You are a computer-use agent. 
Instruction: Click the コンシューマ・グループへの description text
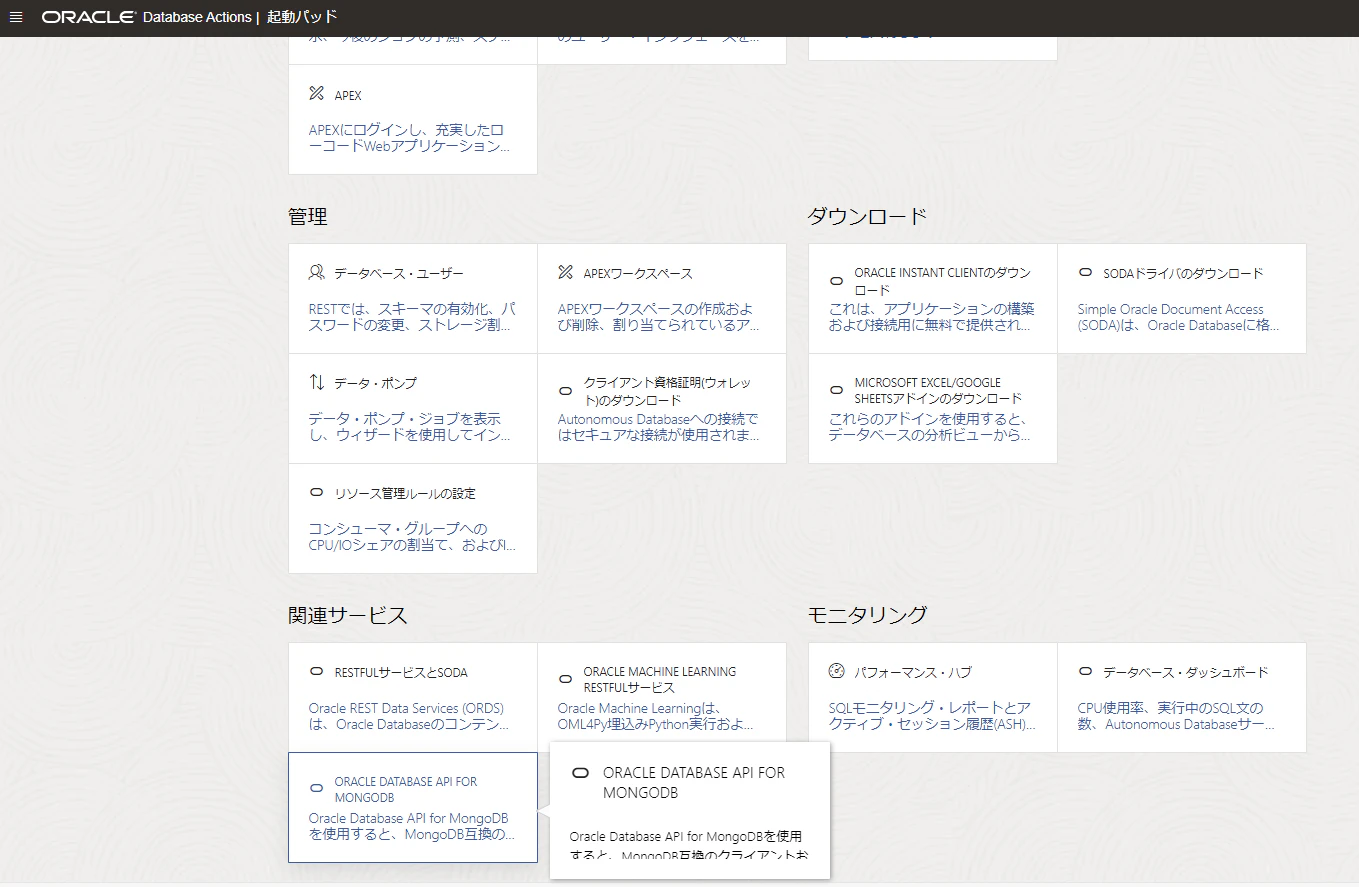[413, 536]
